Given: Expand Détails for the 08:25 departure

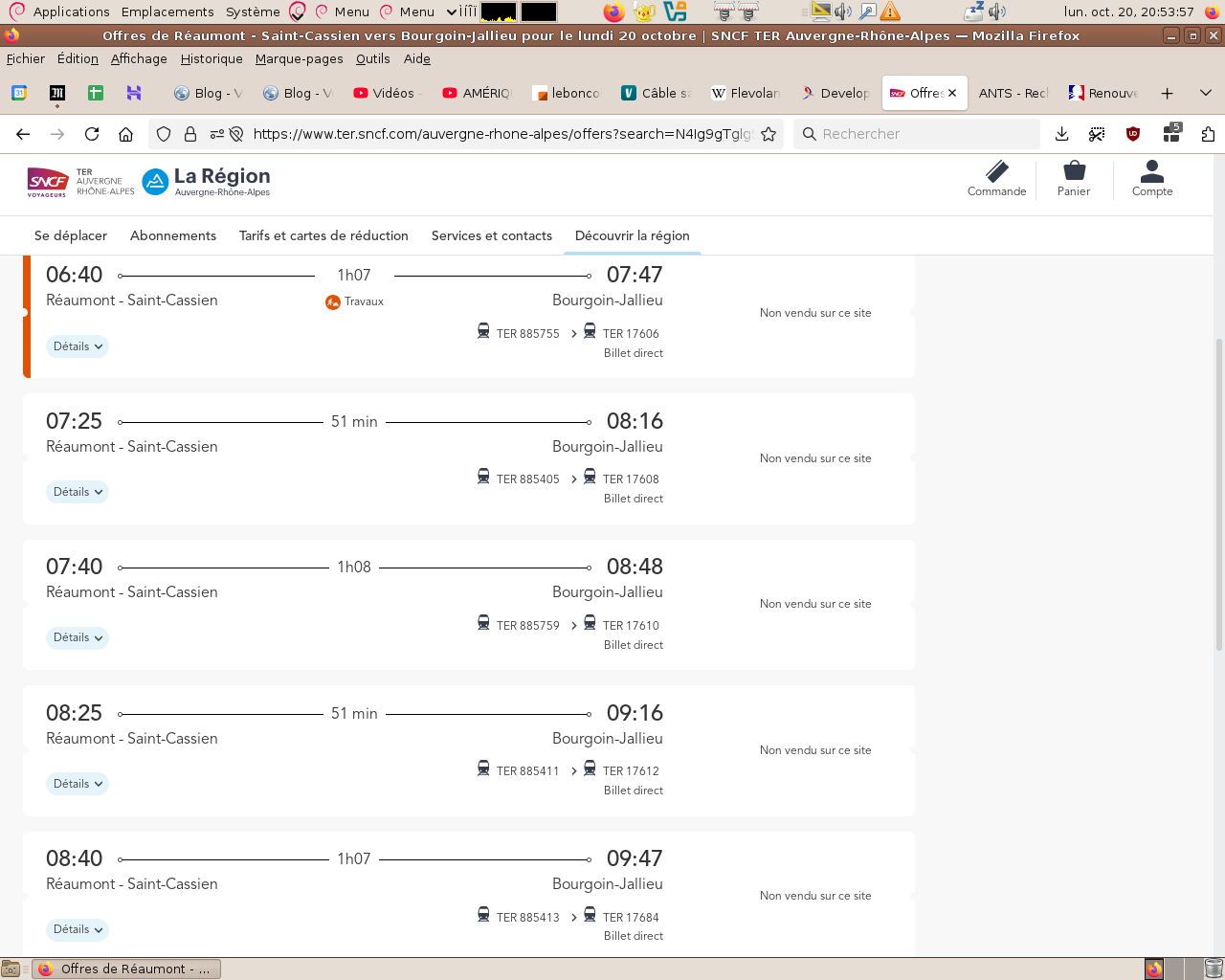Looking at the screenshot, I should pos(78,784).
